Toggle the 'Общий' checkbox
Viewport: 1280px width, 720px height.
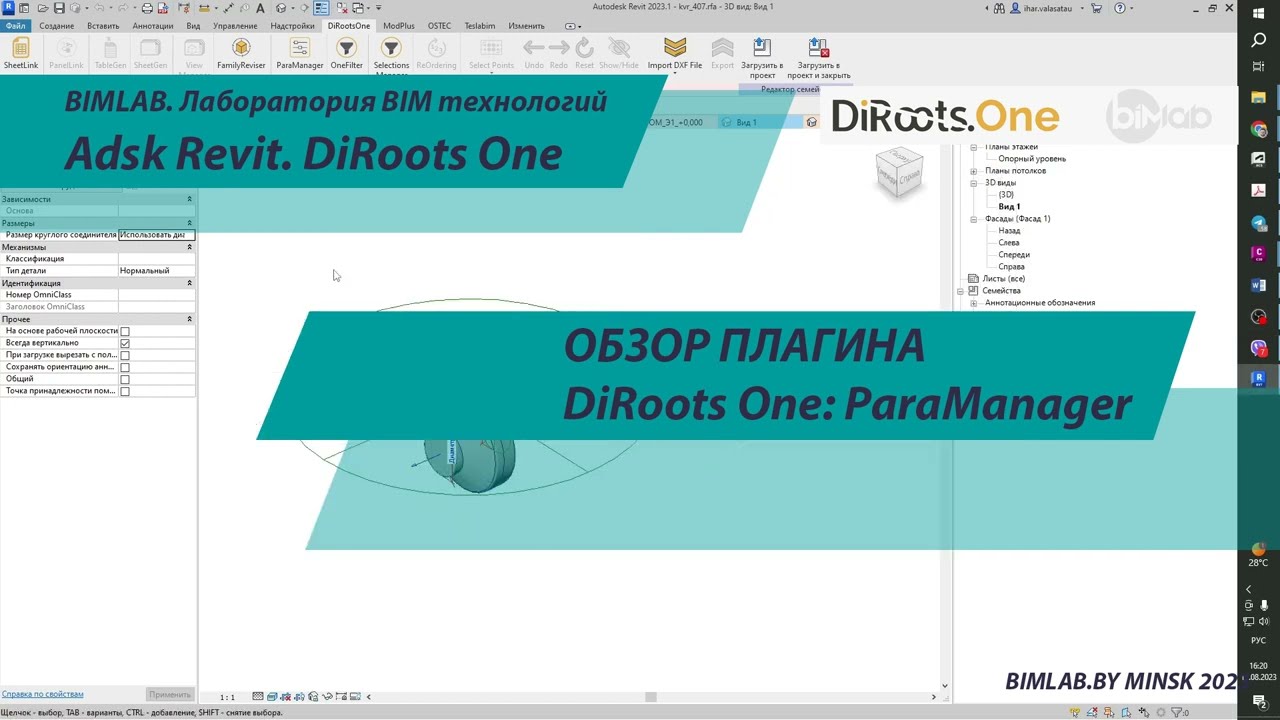(125, 379)
